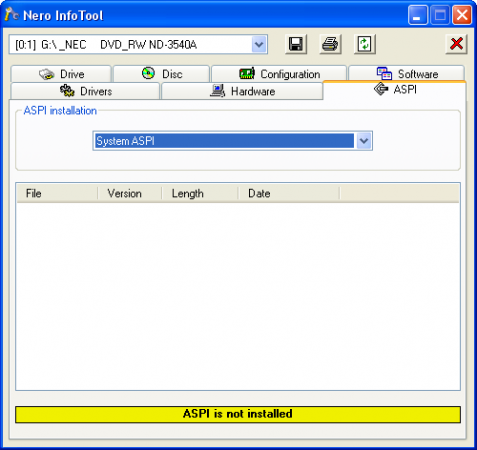Refresh drive information with the green arrows icon
477x450 pixels.
click(365, 44)
